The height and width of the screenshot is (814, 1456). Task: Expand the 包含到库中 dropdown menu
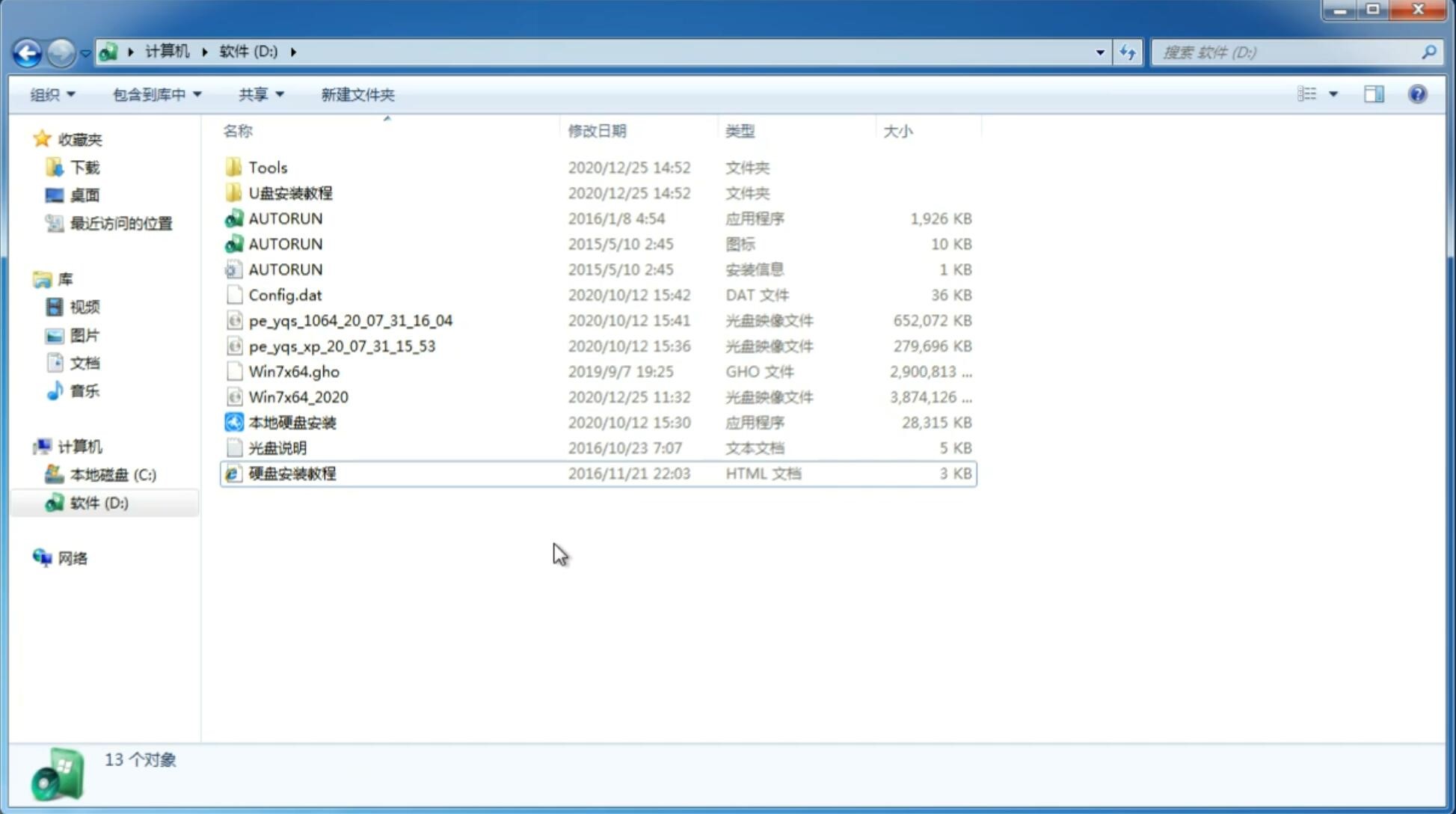point(156,93)
